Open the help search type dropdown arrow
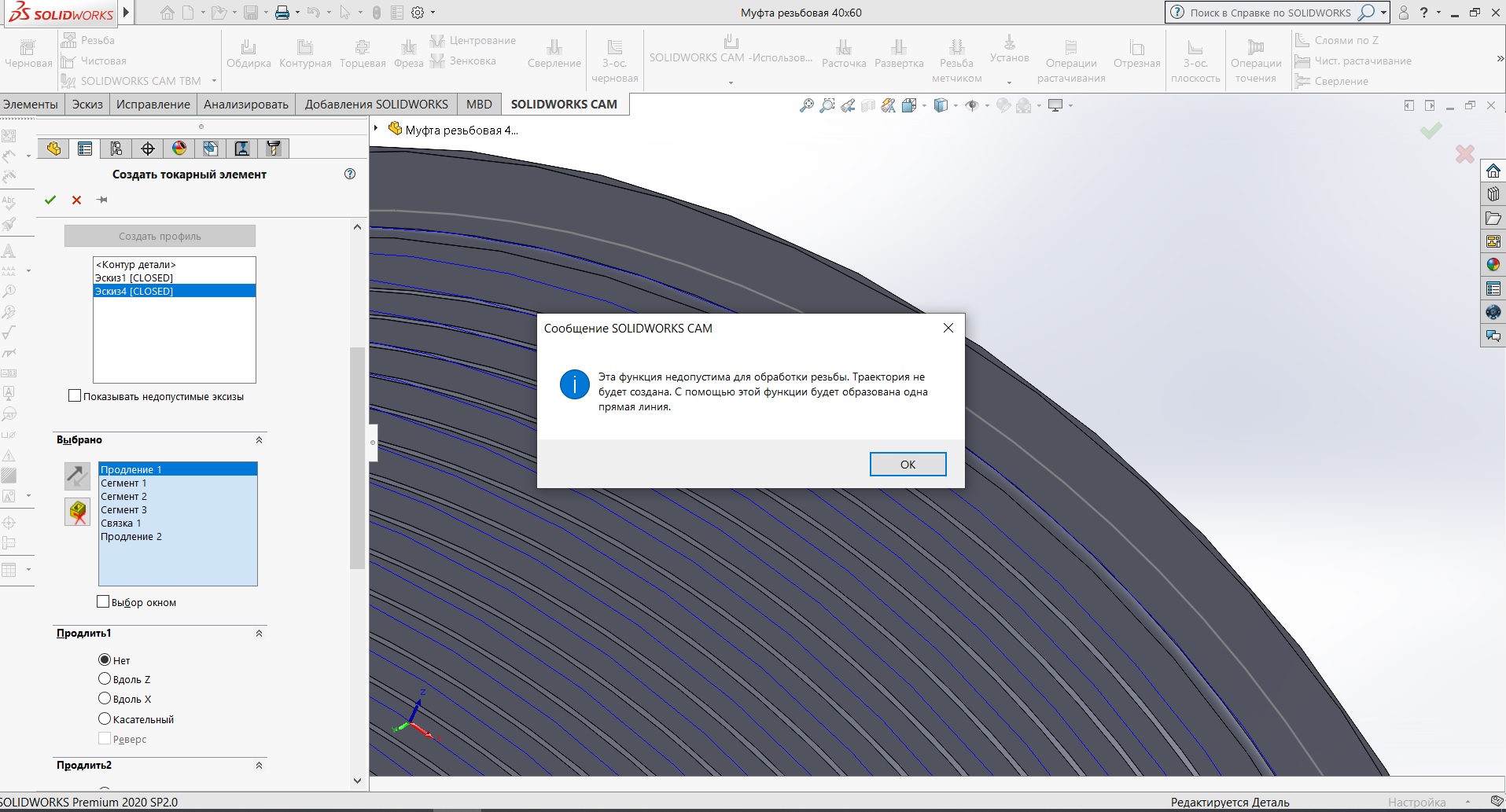Screen dimensions: 1506x812 (1383, 13)
